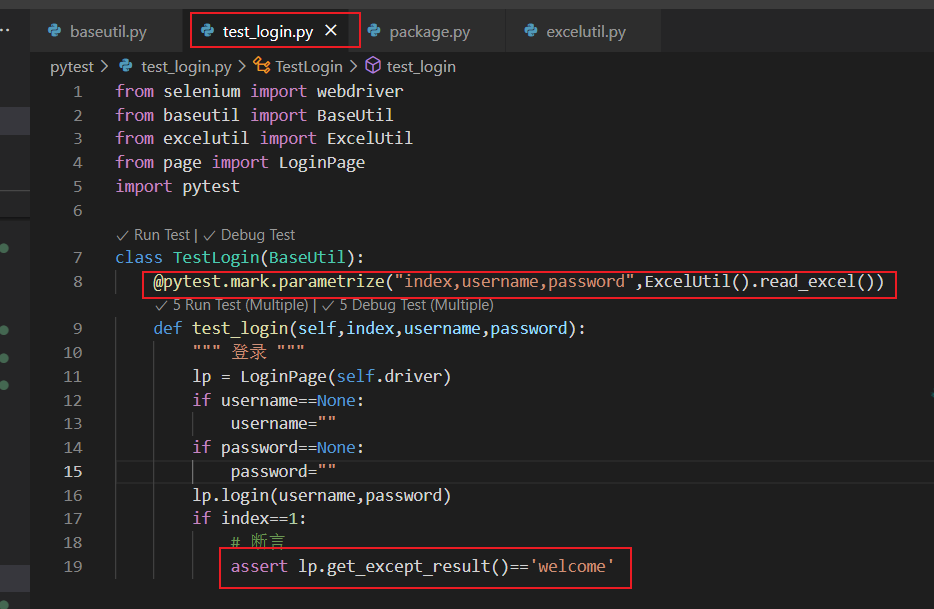Click 'if username==None:' on line 12
Viewport: 934px width, 609px height.
point(278,400)
